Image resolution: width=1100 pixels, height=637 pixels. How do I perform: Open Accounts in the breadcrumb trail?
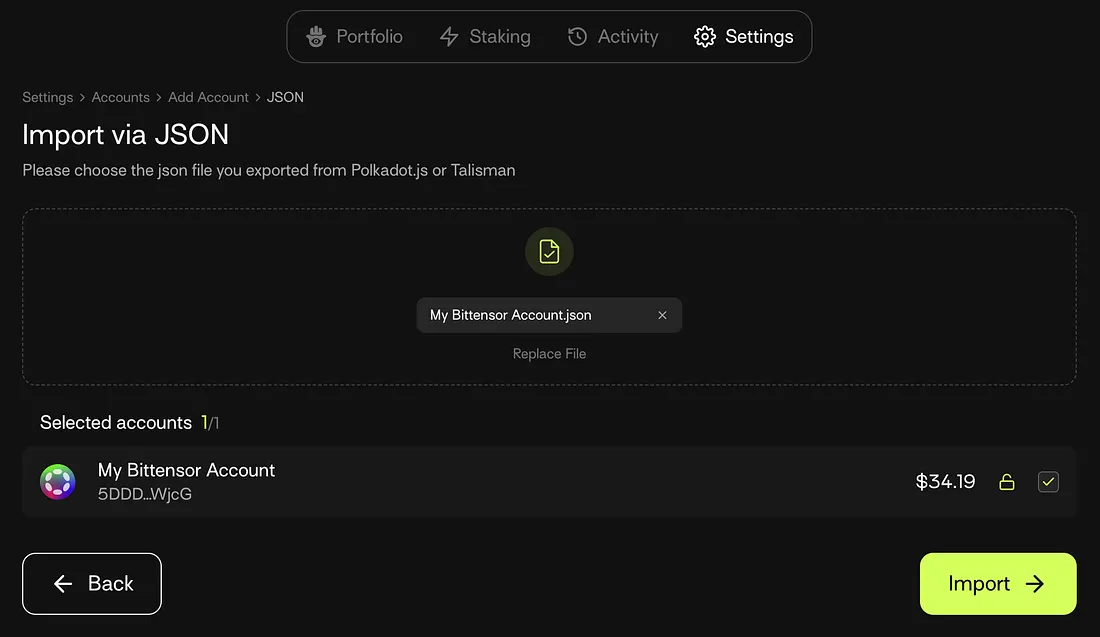[x=120, y=97]
